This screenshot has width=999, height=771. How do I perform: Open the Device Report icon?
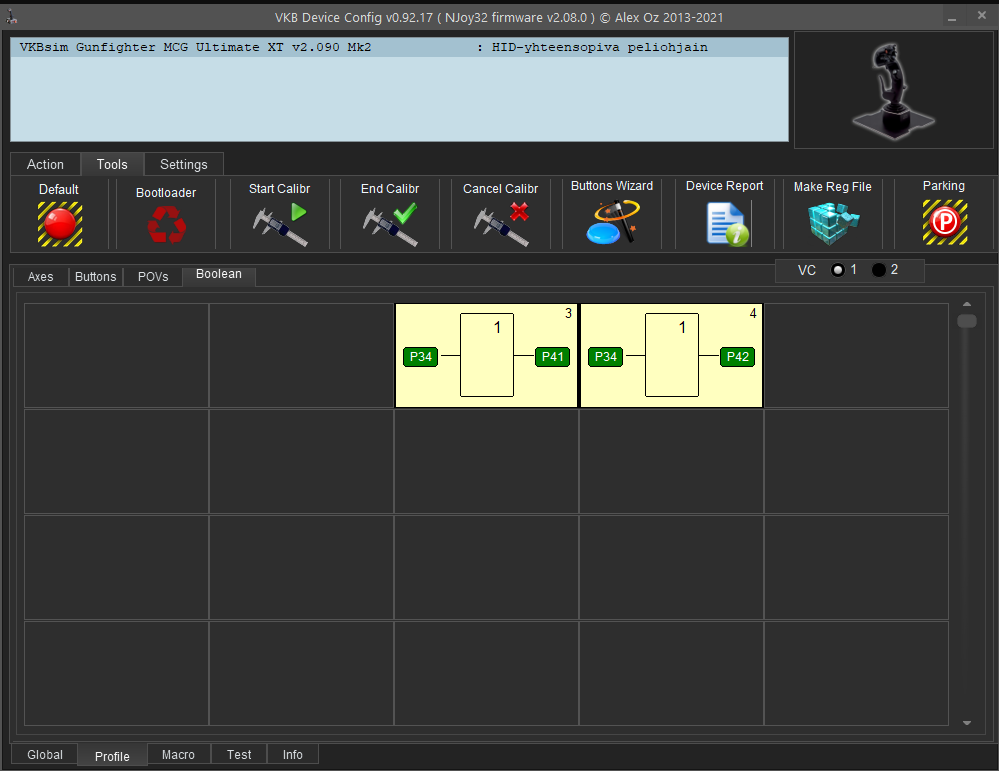[x=728, y=224]
